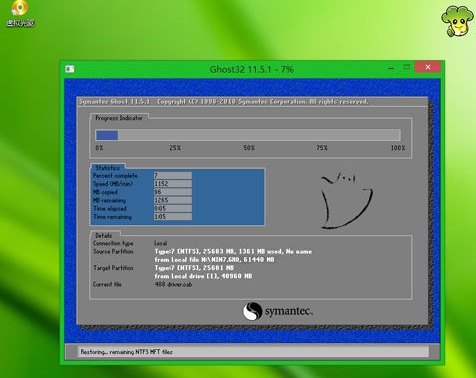Click Target Partition NTFS 25601 MB line

(194, 268)
